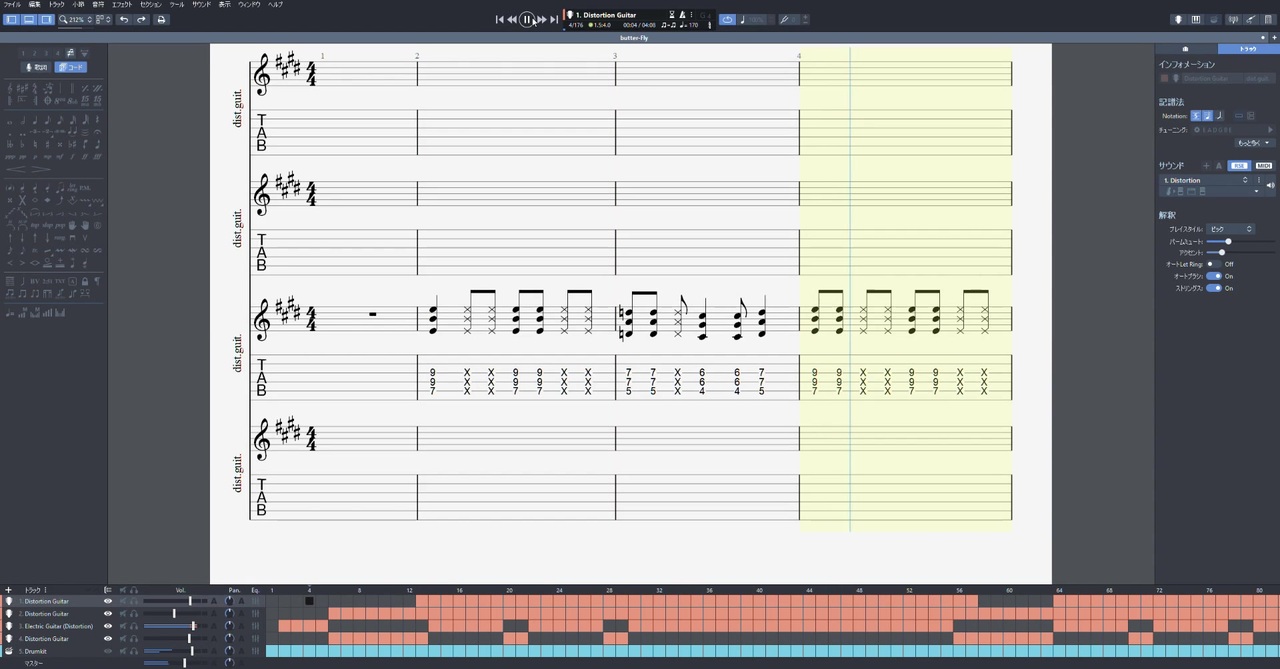The width and height of the screenshot is (1280, 669).
Task: Click the butter-Fly document tab
Action: [x=632, y=38]
